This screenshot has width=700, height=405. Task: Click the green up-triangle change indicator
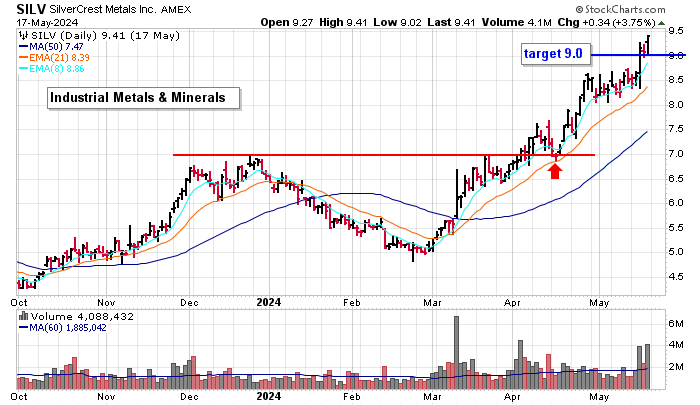click(x=661, y=23)
